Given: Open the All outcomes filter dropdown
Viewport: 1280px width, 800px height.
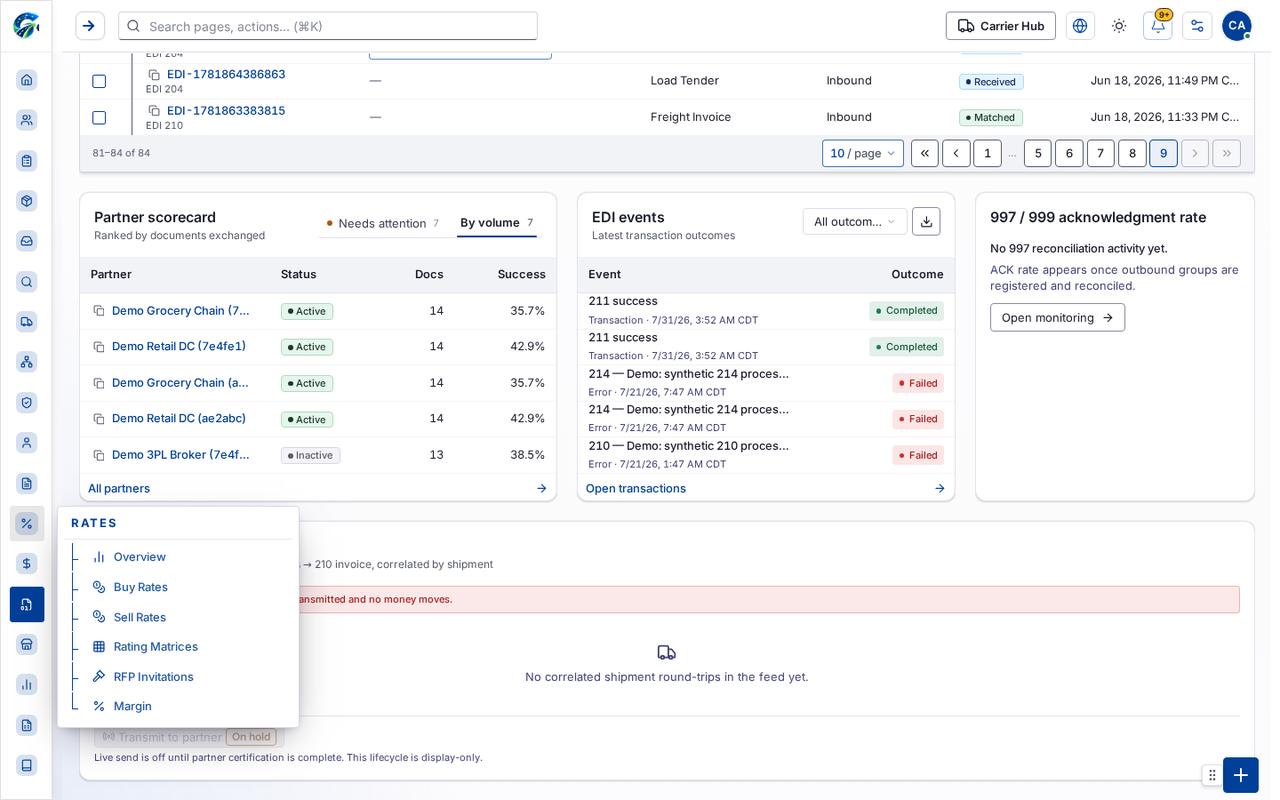Looking at the screenshot, I should tap(855, 222).
